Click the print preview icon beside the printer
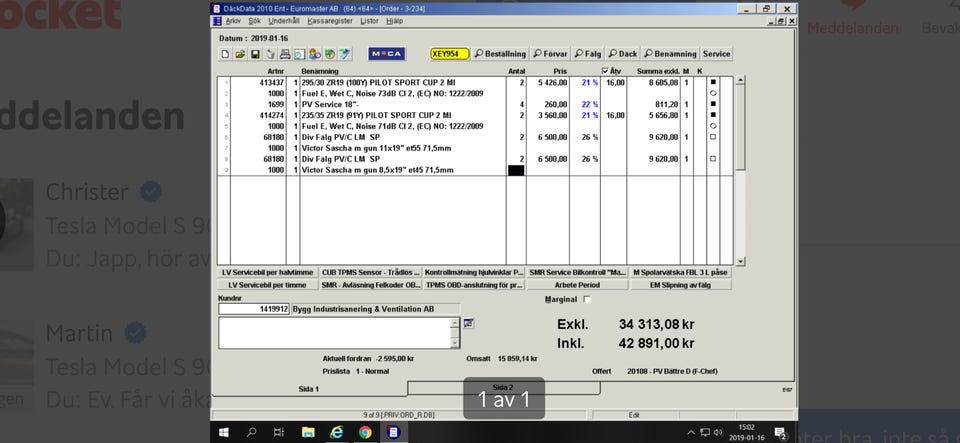The height and width of the screenshot is (443, 960). click(x=300, y=54)
